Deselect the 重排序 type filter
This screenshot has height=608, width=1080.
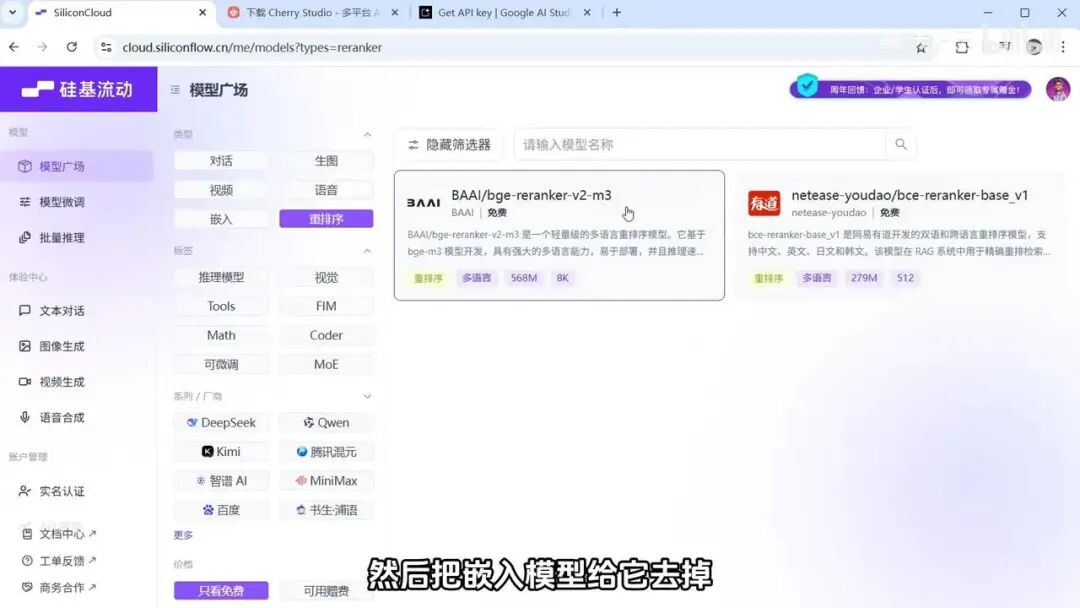tap(326, 219)
